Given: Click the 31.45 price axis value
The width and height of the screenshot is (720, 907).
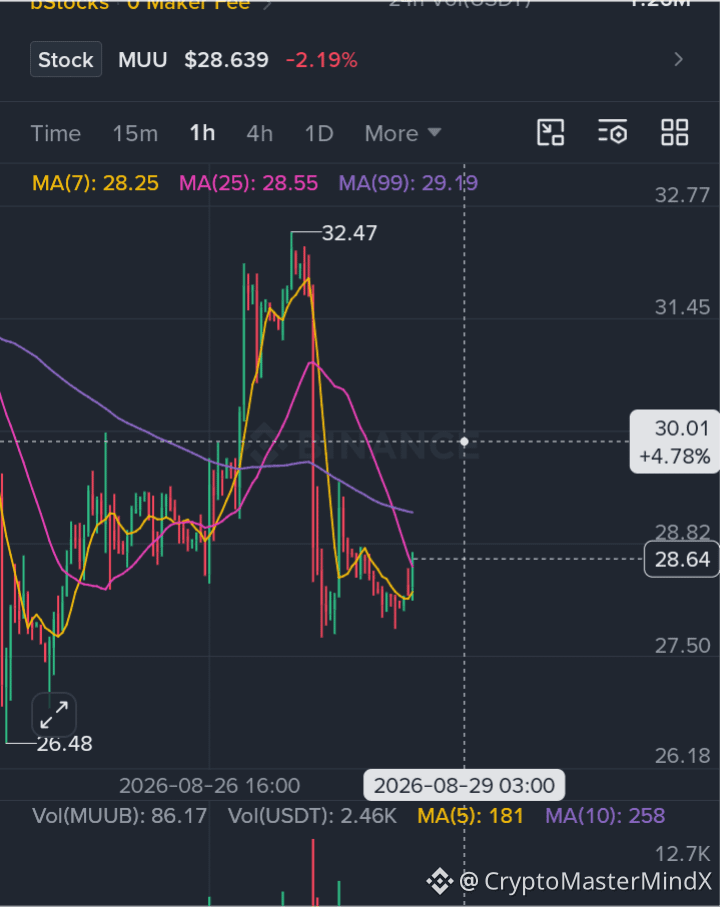Looking at the screenshot, I should [x=682, y=307].
